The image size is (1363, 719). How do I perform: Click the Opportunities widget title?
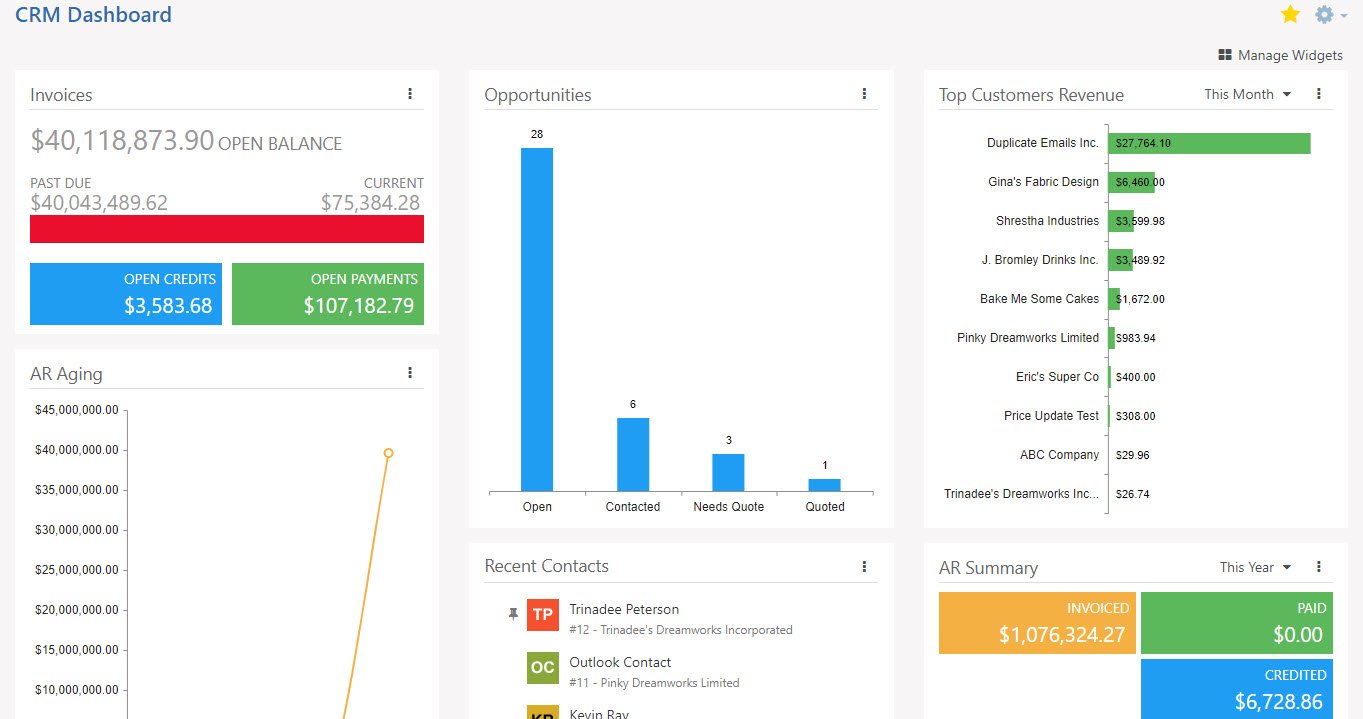[538, 95]
